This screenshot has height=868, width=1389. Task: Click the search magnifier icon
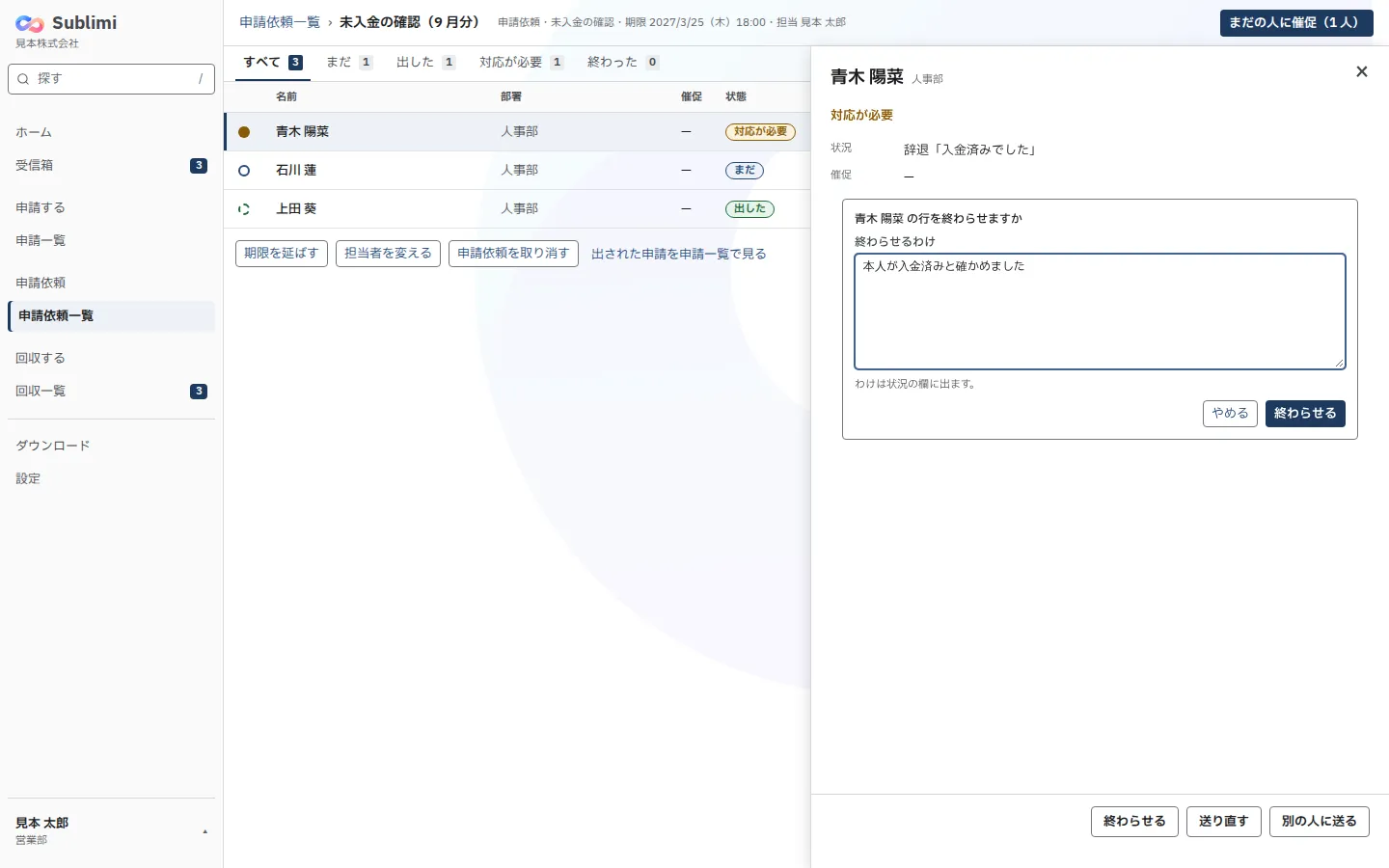point(23,79)
